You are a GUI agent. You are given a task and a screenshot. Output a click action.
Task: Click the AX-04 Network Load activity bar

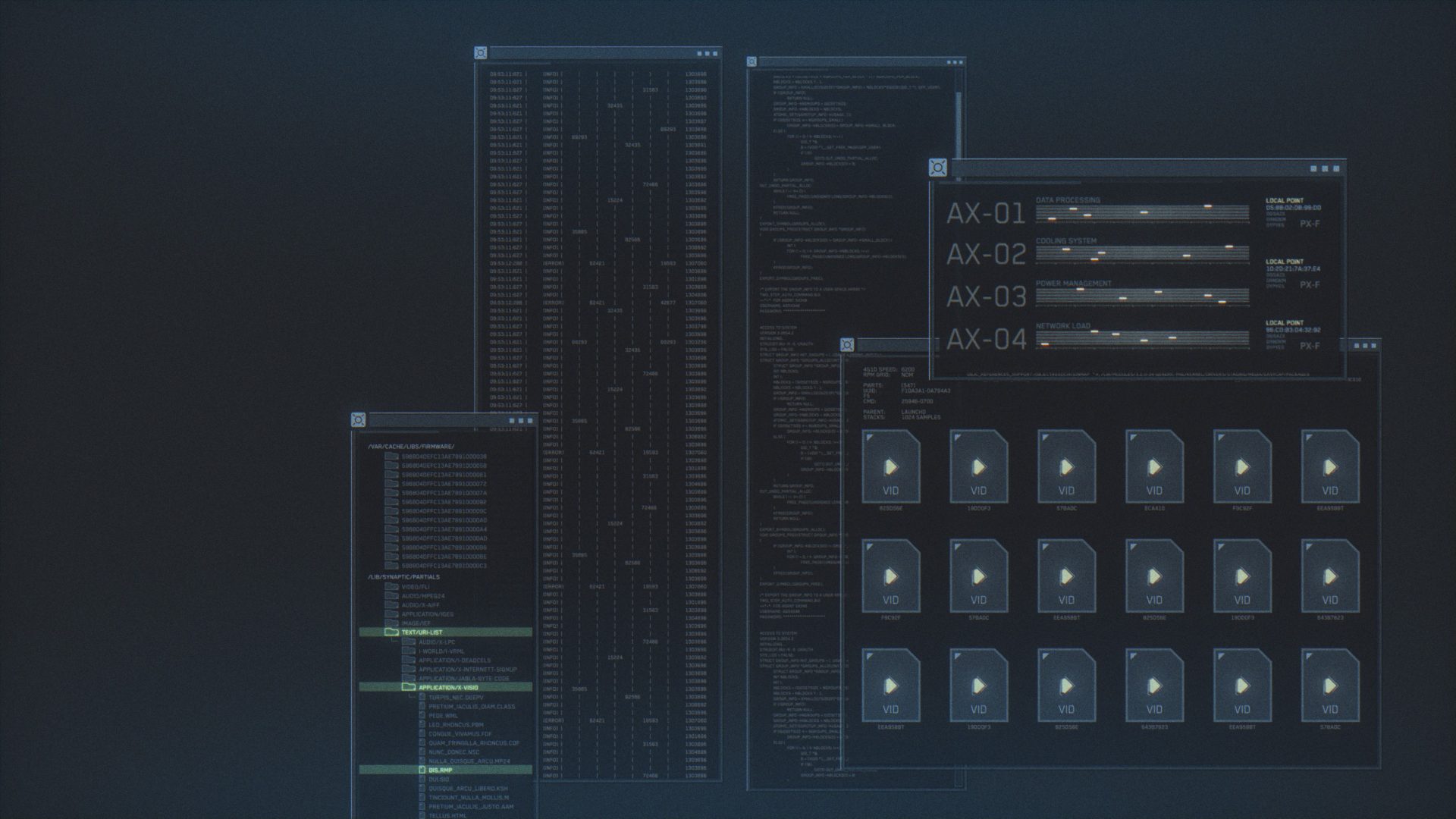coord(1142,339)
